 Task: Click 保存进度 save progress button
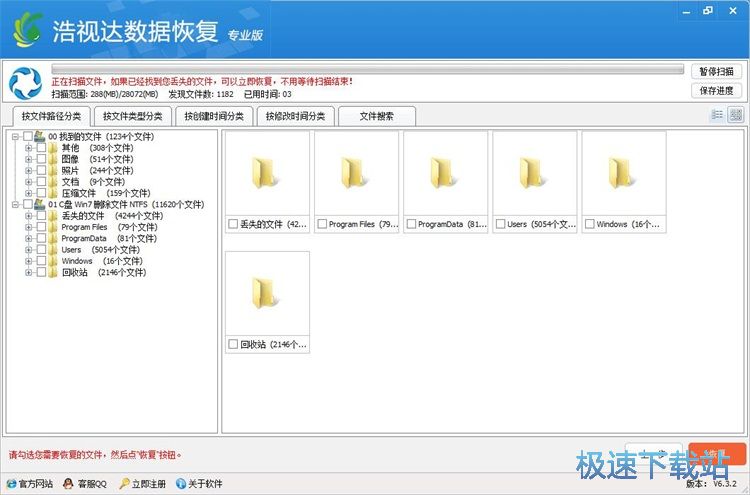(x=716, y=90)
